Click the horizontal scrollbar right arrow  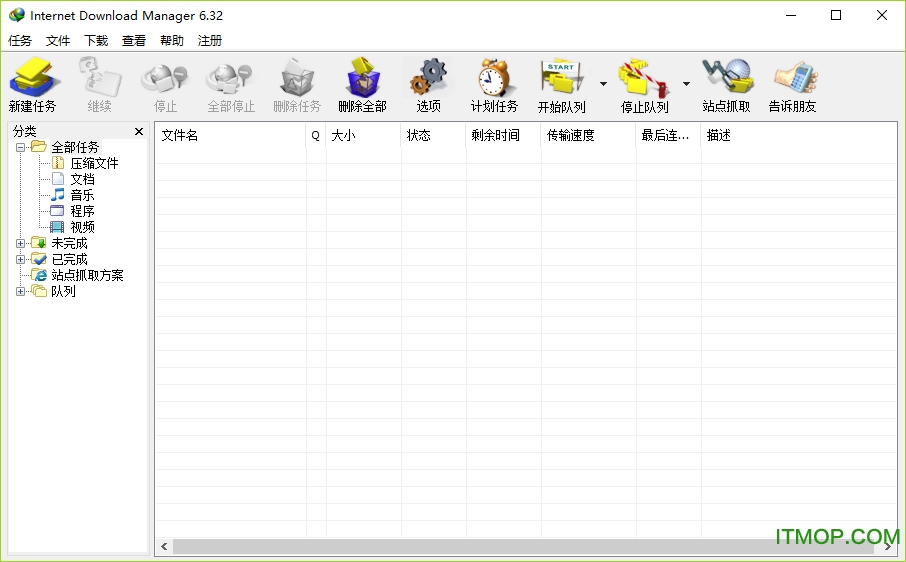889,546
